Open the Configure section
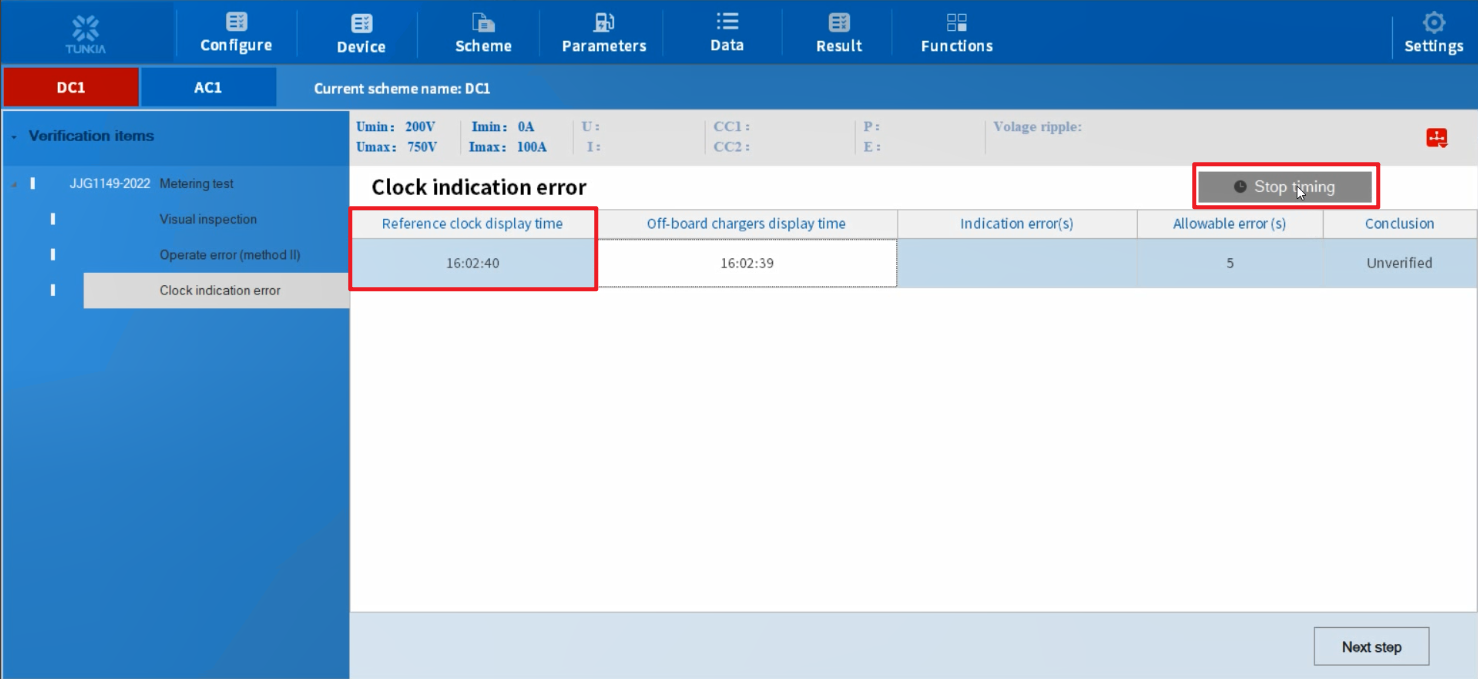 coord(236,33)
